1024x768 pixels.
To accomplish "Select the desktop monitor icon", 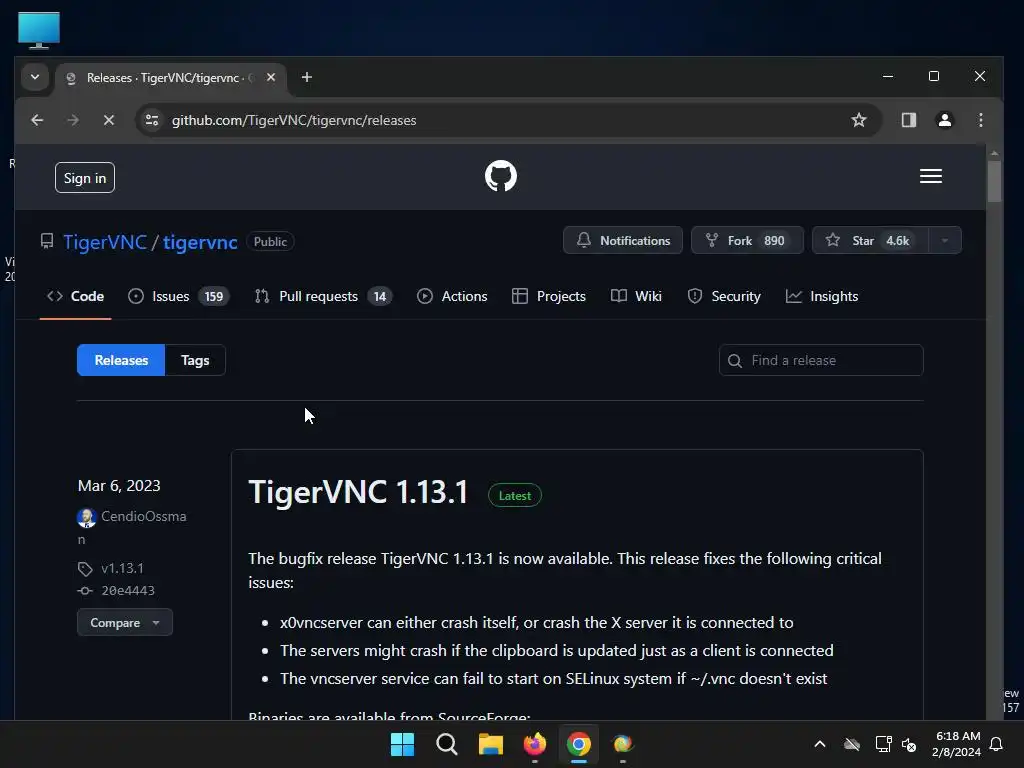I will coord(39,30).
